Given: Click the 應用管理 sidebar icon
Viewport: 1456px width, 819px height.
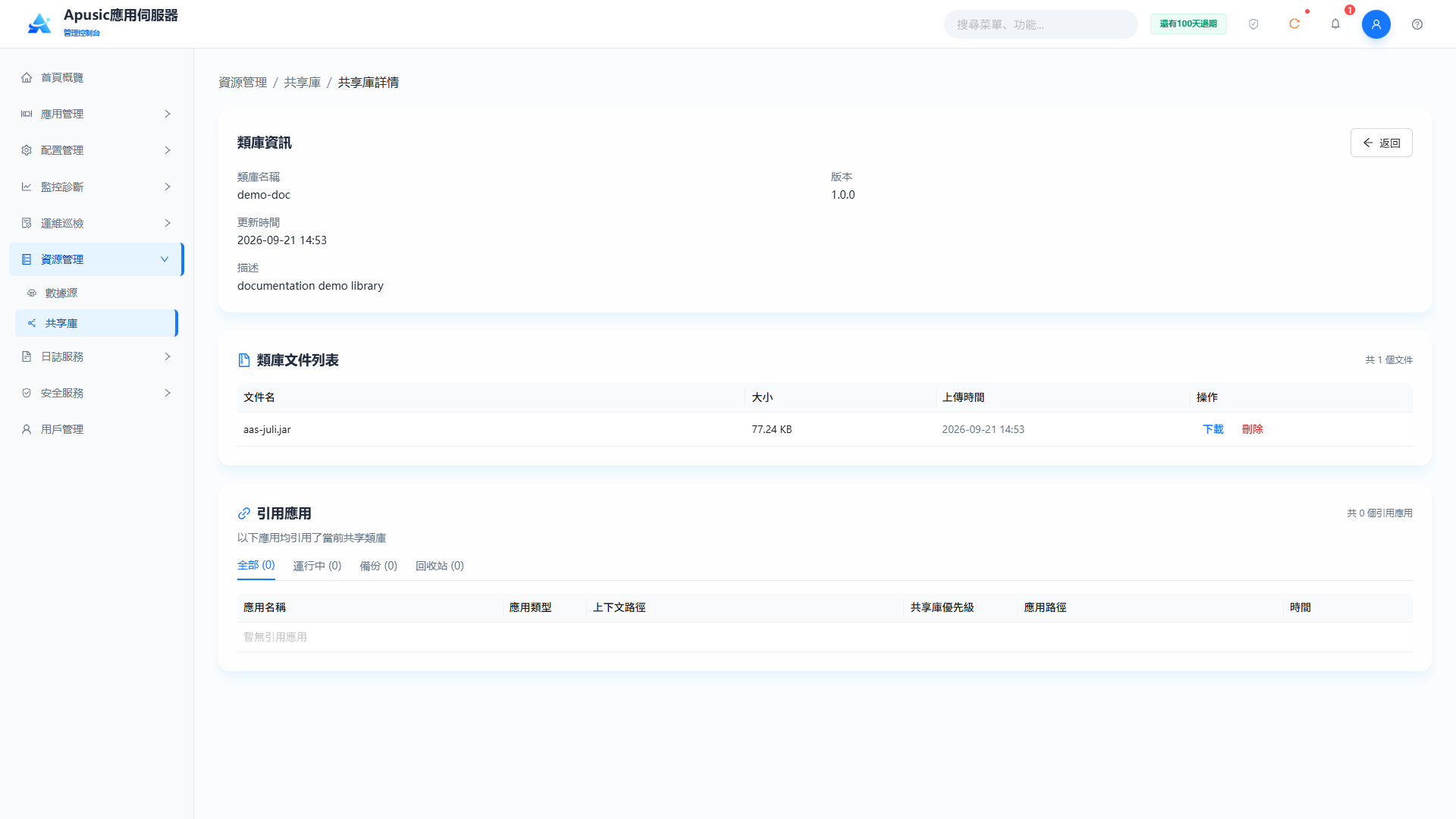Looking at the screenshot, I should 27,114.
